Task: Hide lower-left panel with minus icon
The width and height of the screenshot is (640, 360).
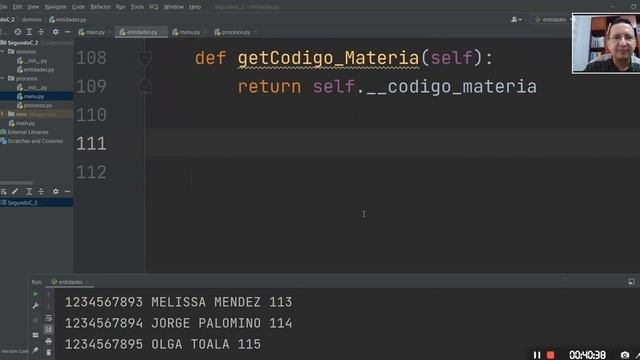Action: (67, 191)
